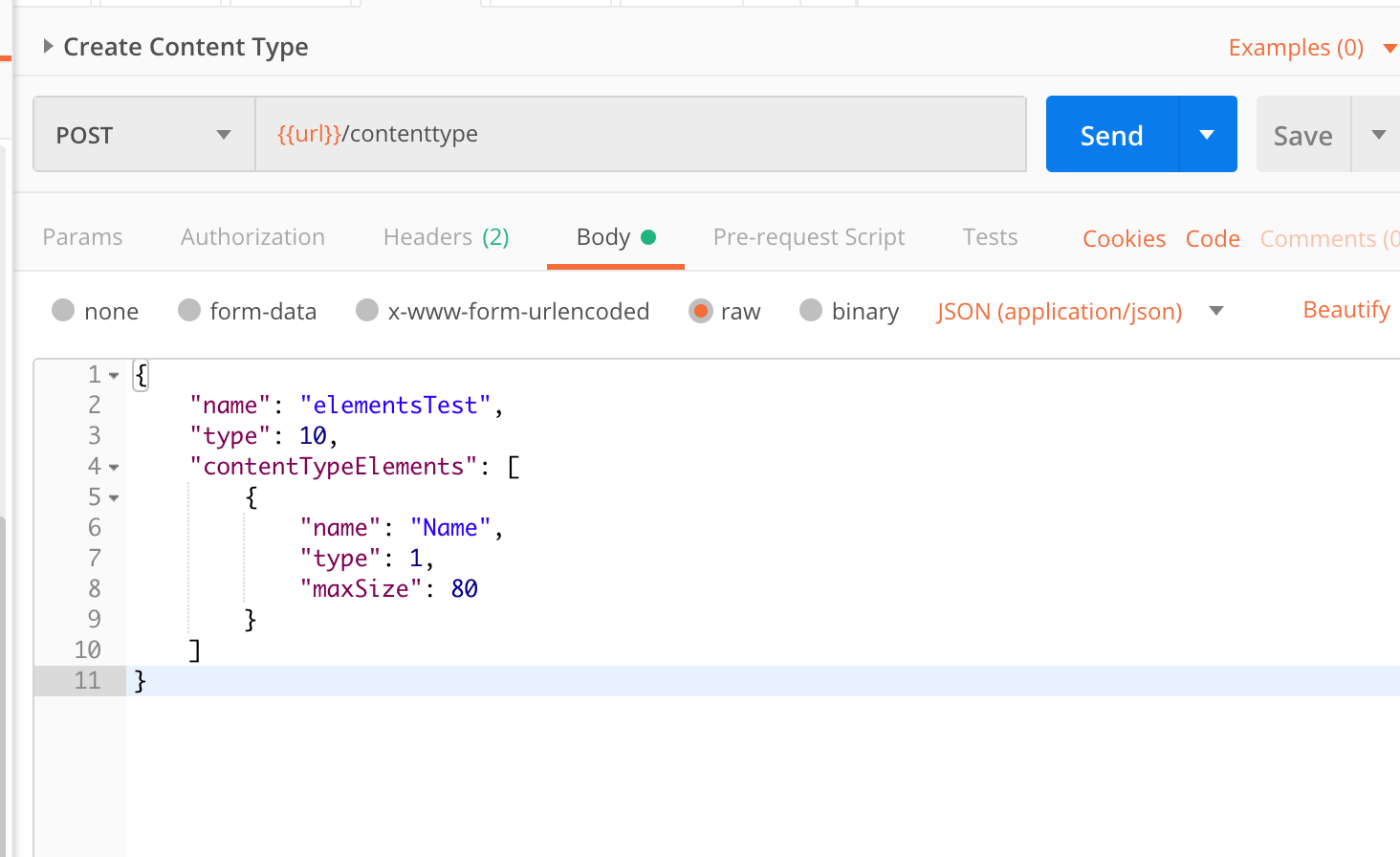Click the Save button
The height and width of the screenshot is (857, 1400).
(x=1302, y=136)
